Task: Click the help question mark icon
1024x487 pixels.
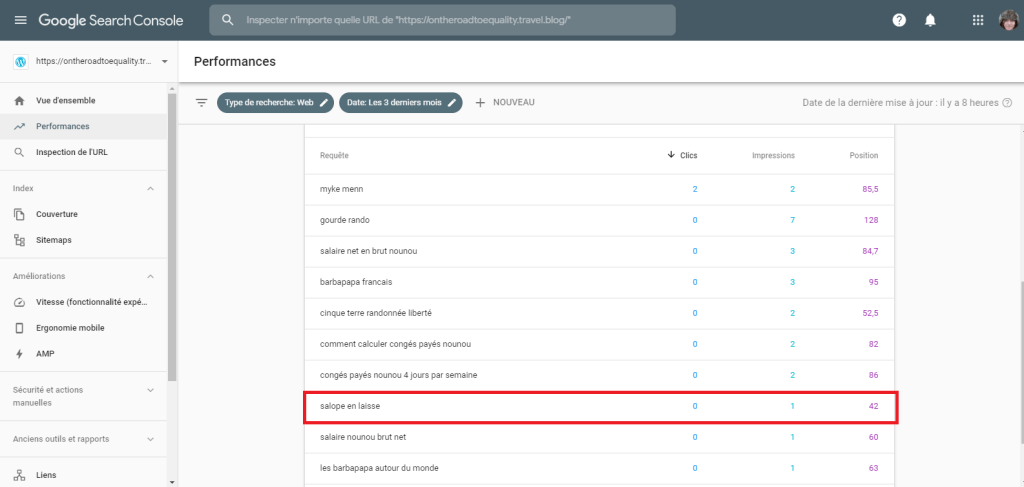Action: point(899,20)
